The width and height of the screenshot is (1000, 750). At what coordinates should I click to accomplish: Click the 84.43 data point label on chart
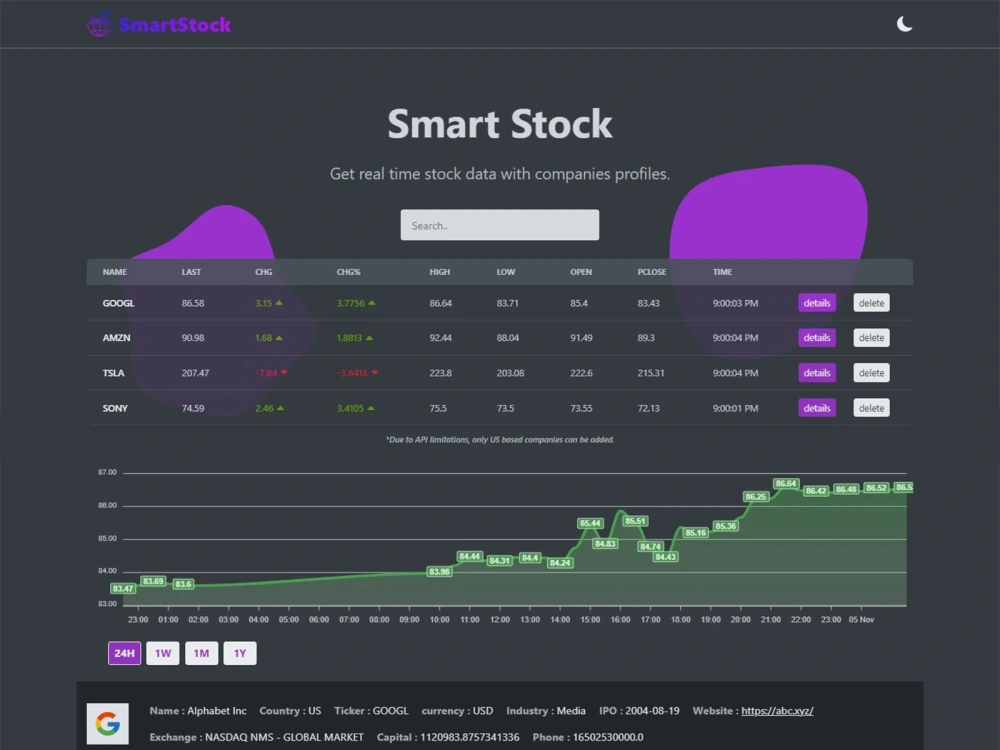point(665,557)
